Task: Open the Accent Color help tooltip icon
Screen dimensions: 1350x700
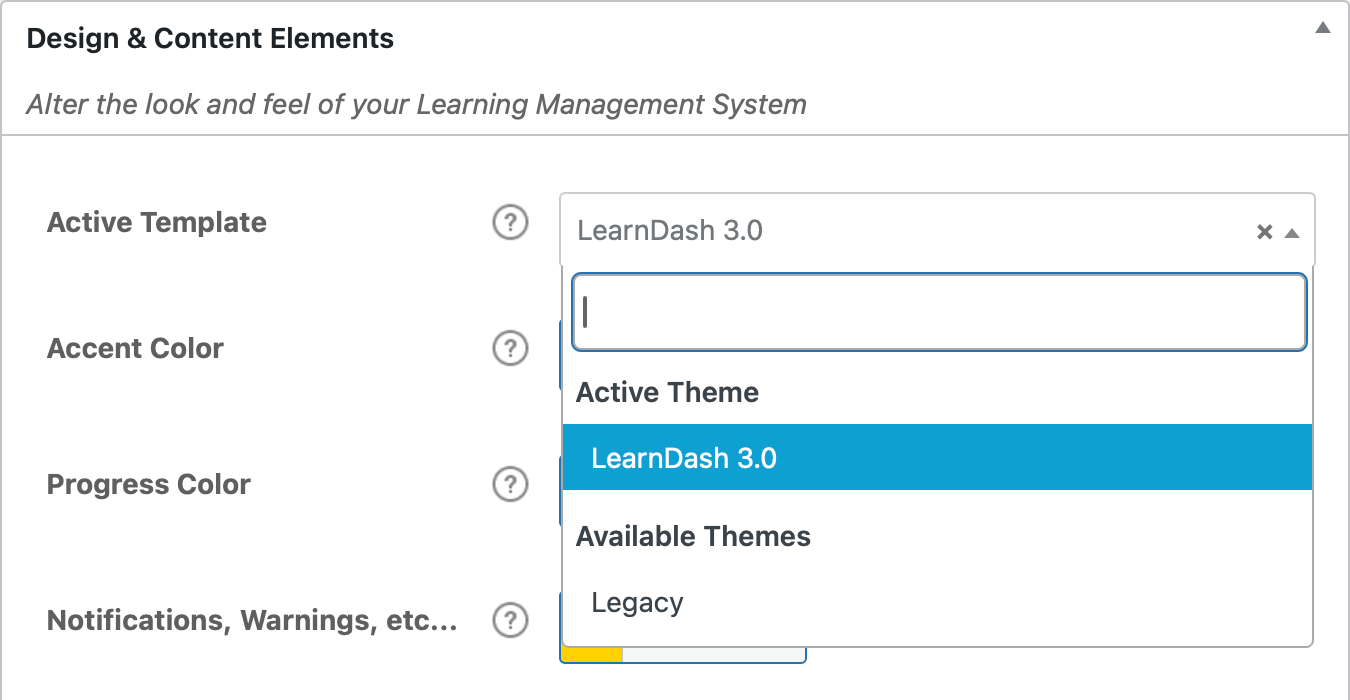Action: point(510,348)
